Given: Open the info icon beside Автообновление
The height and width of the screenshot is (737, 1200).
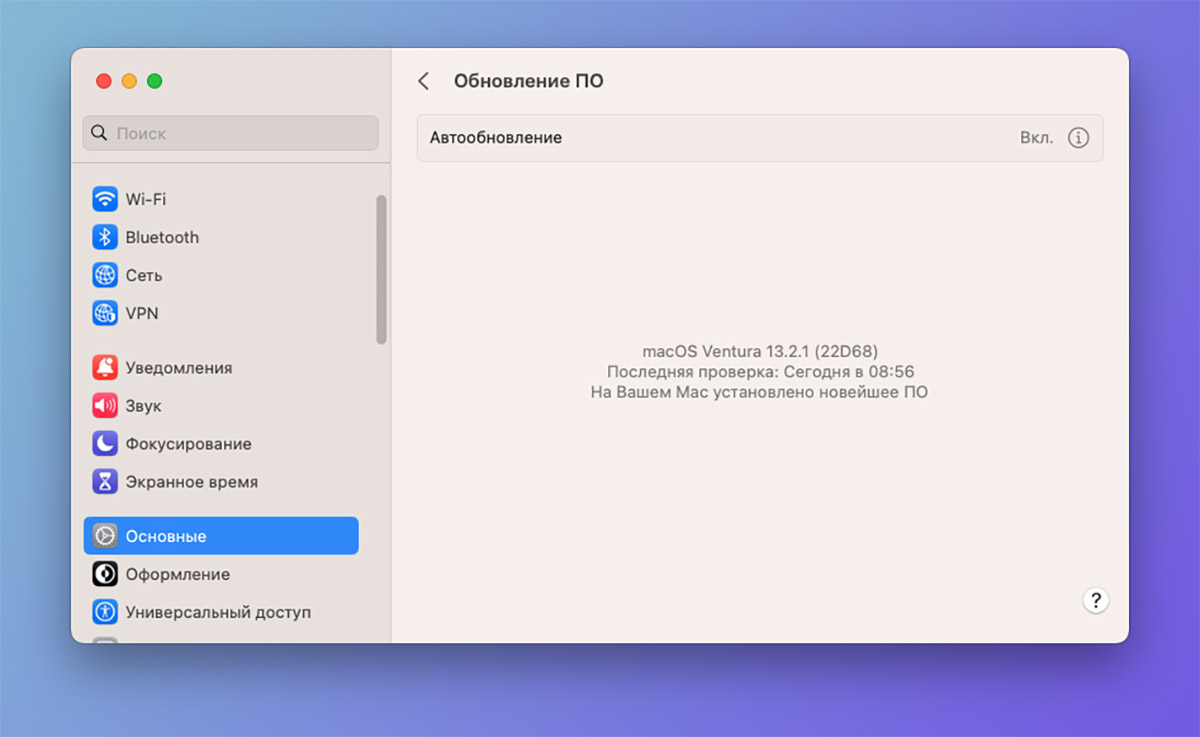Looking at the screenshot, I should coord(1078,138).
